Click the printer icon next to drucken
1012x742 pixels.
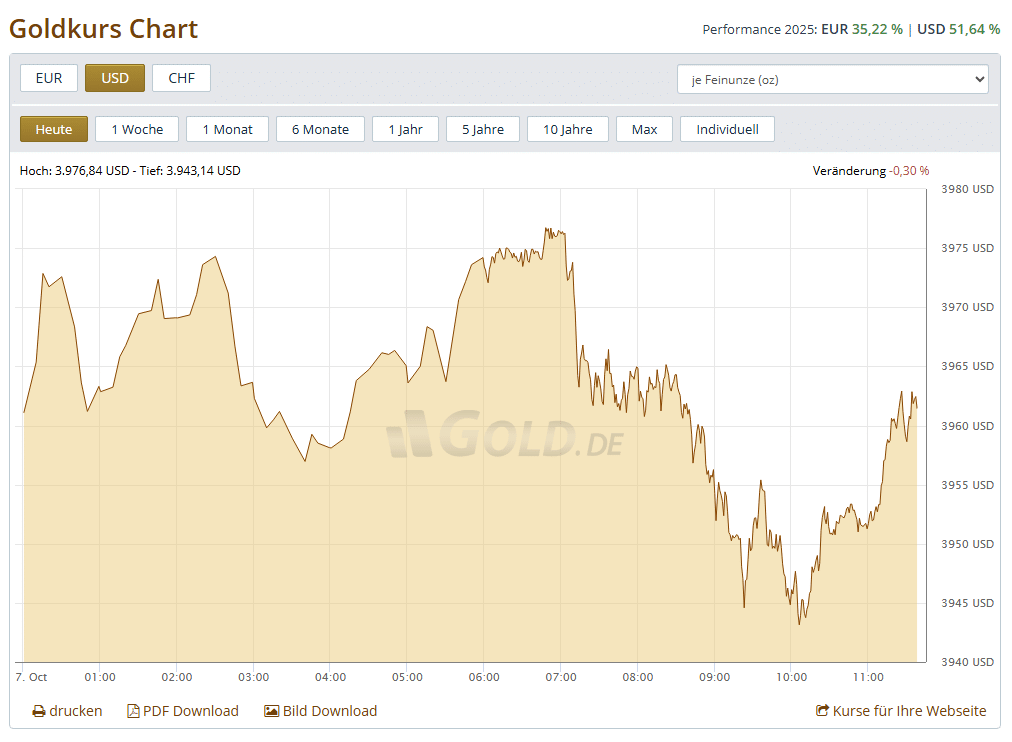coord(39,712)
